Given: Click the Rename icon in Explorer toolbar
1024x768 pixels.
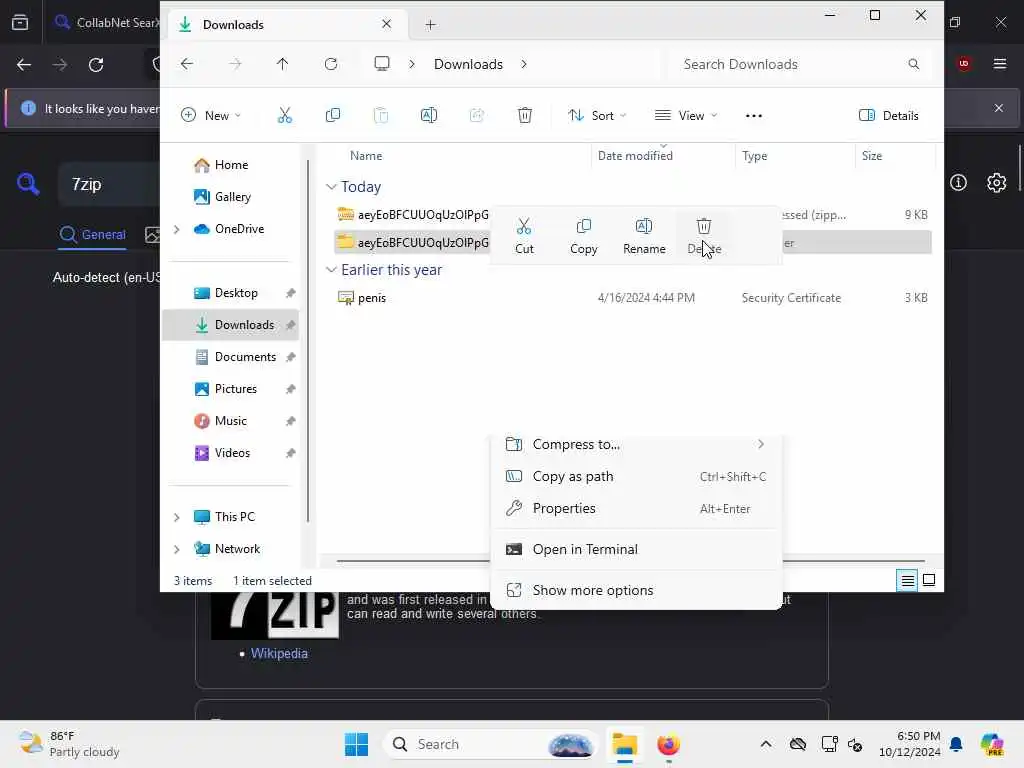Looking at the screenshot, I should pyautogui.click(x=428, y=116).
